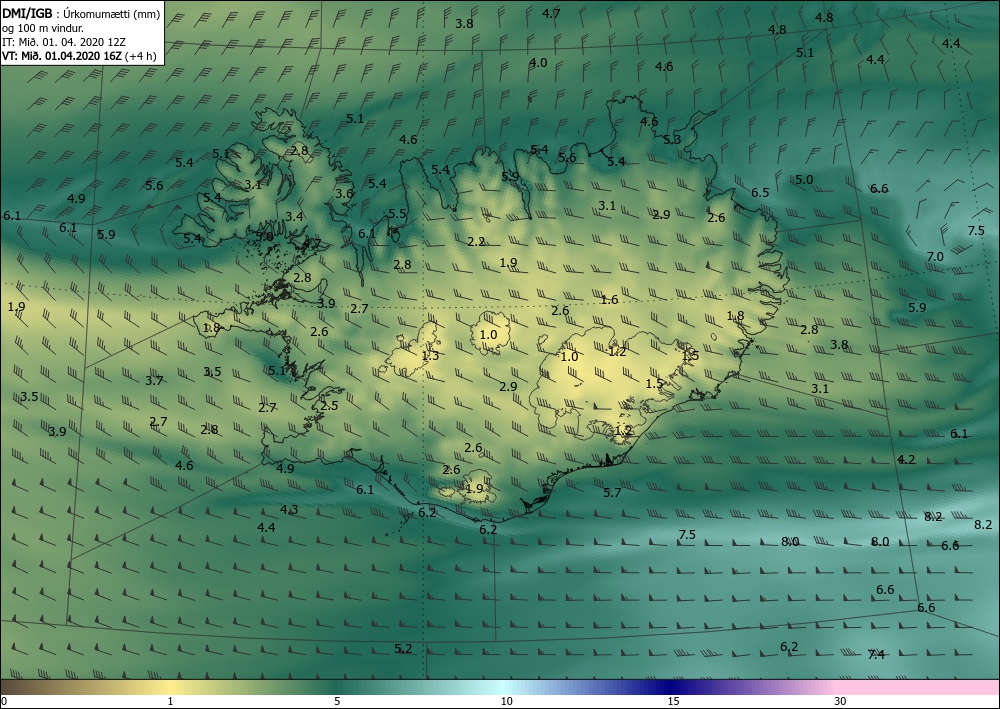Click the 3.6 precipitation value
The width and height of the screenshot is (1000, 709).
click(344, 194)
